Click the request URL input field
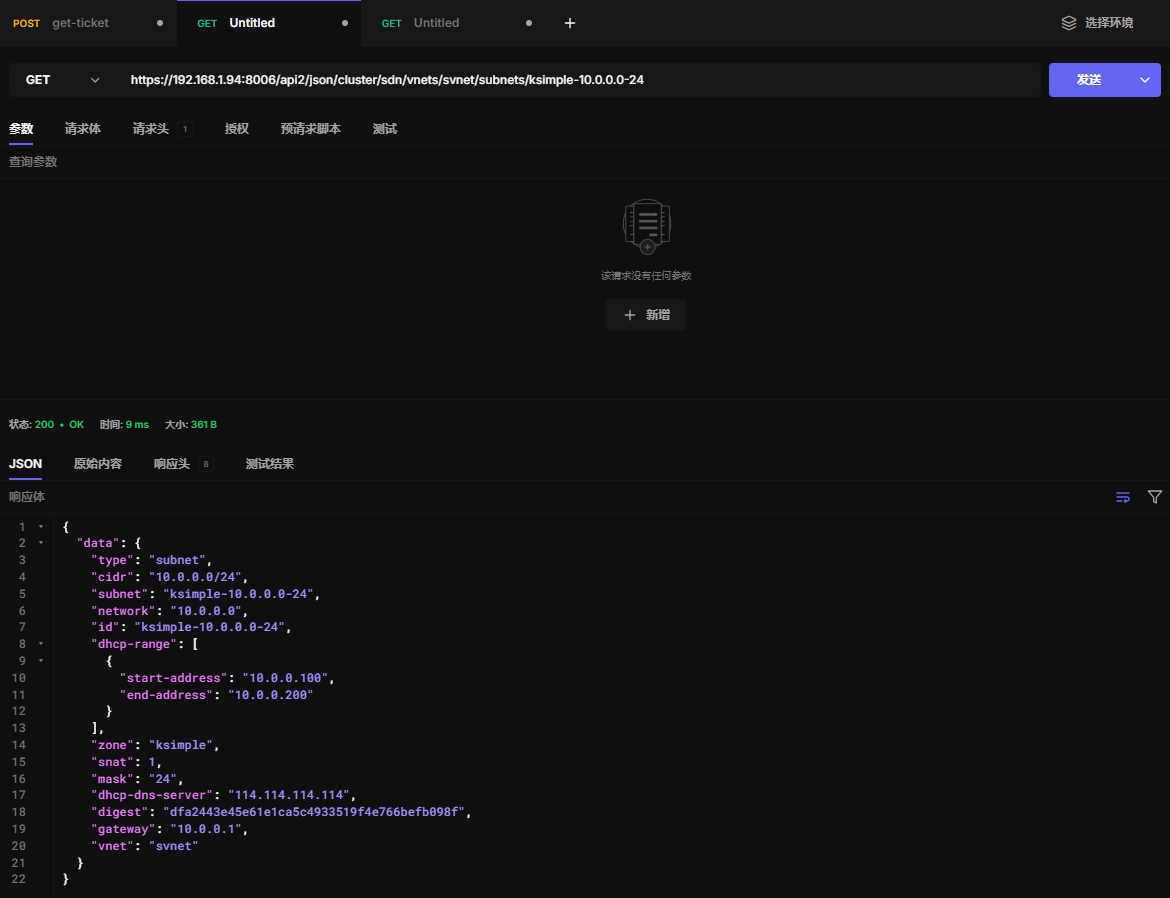The image size is (1170, 898). (x=580, y=80)
